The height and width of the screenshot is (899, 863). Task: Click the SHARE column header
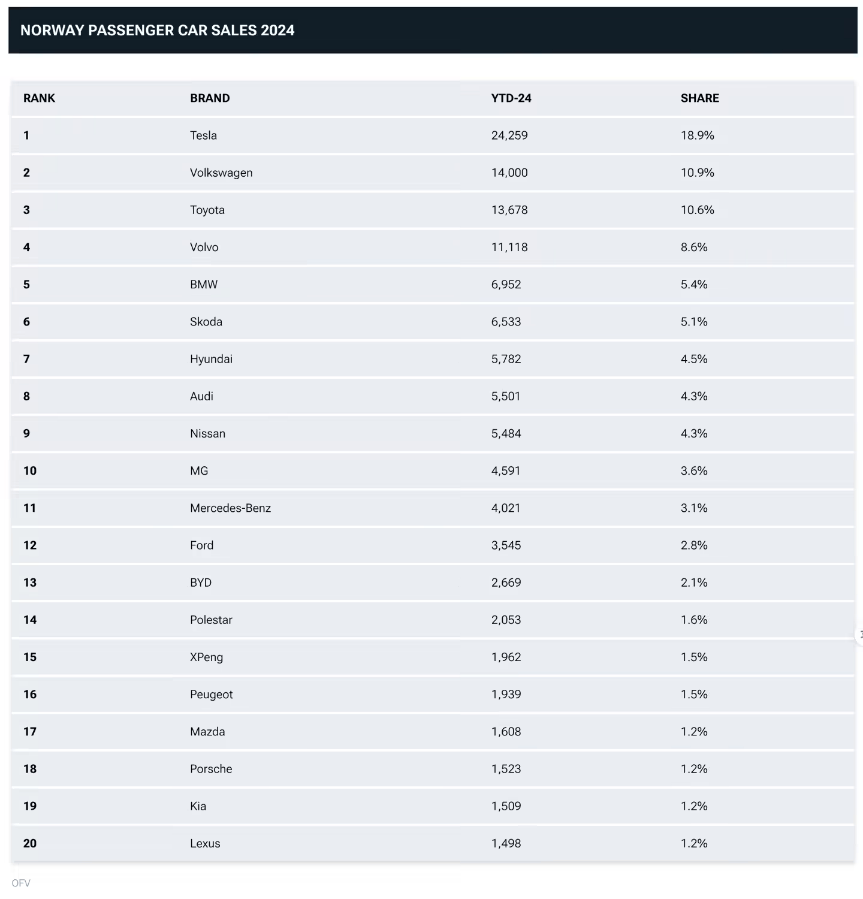[700, 98]
